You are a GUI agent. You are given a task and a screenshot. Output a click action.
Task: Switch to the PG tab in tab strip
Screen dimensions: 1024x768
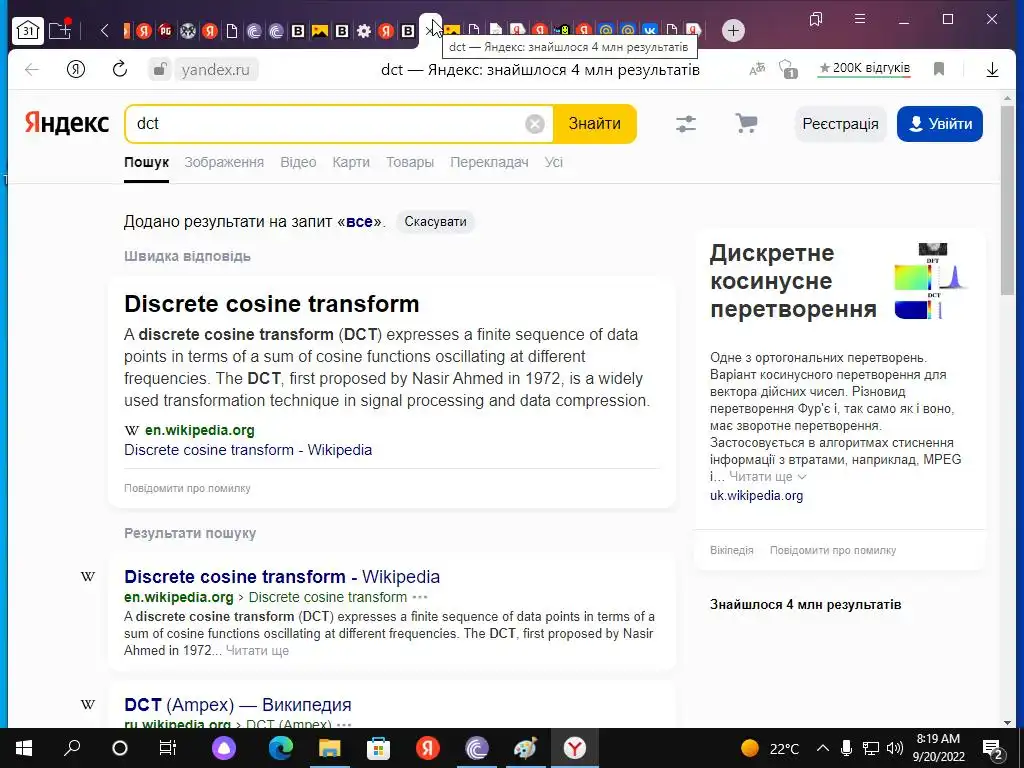166,30
